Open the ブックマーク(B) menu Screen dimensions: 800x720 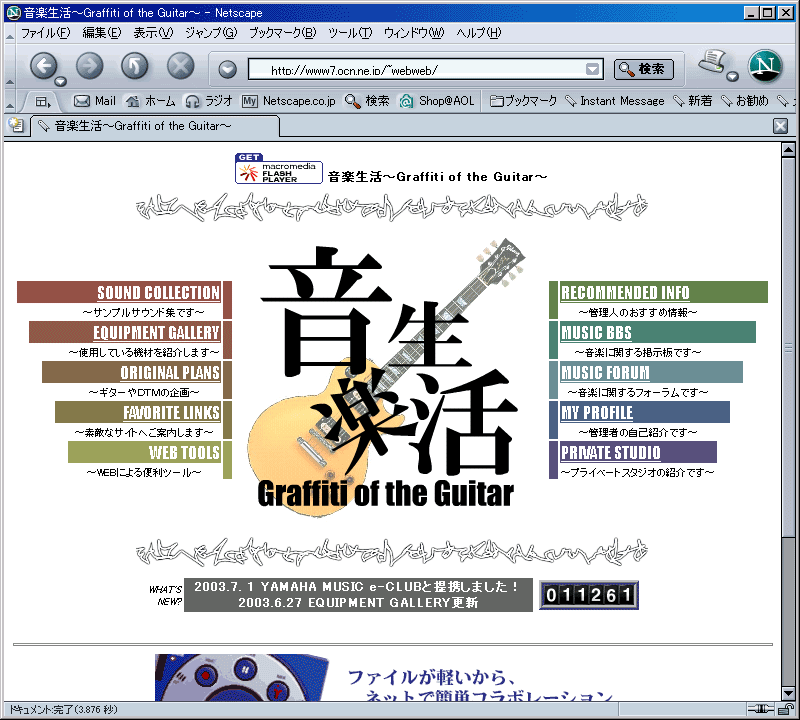[283, 33]
